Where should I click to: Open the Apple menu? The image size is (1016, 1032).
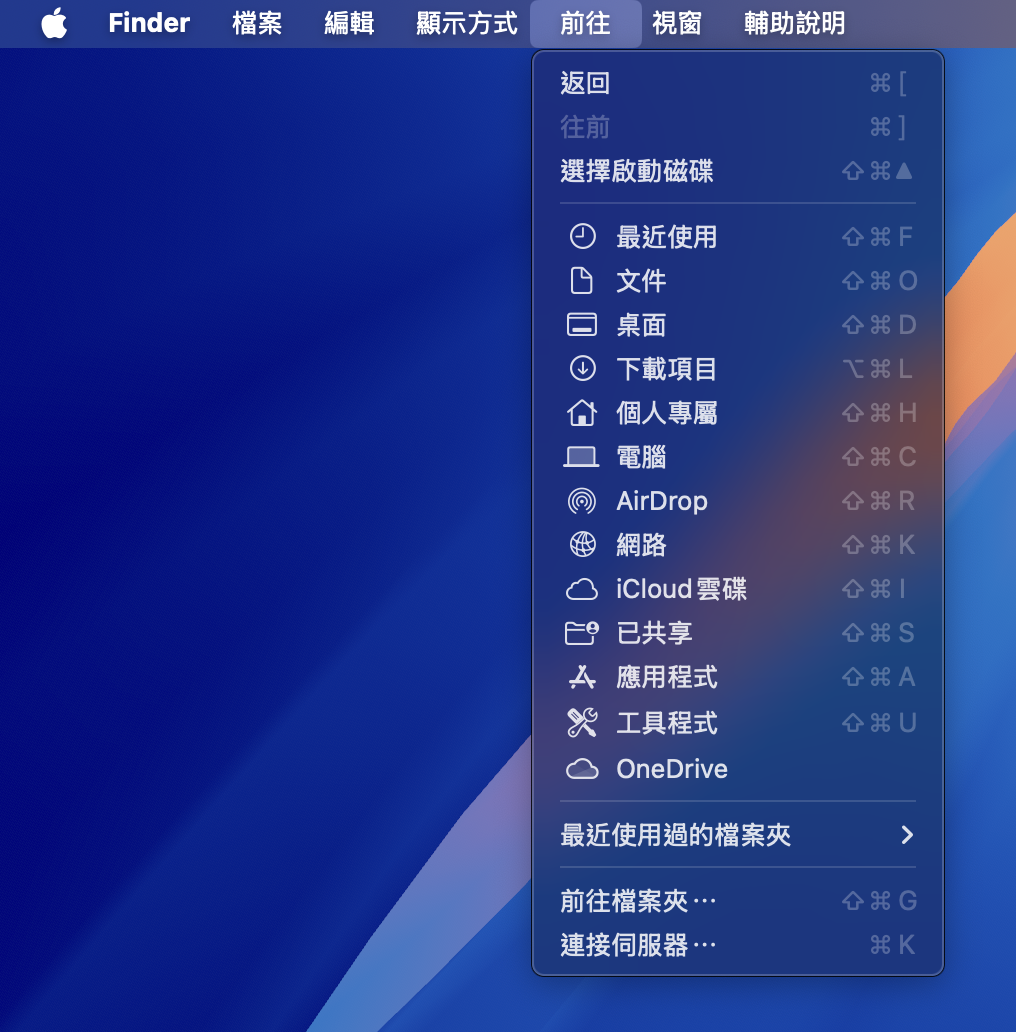[x=54, y=24]
